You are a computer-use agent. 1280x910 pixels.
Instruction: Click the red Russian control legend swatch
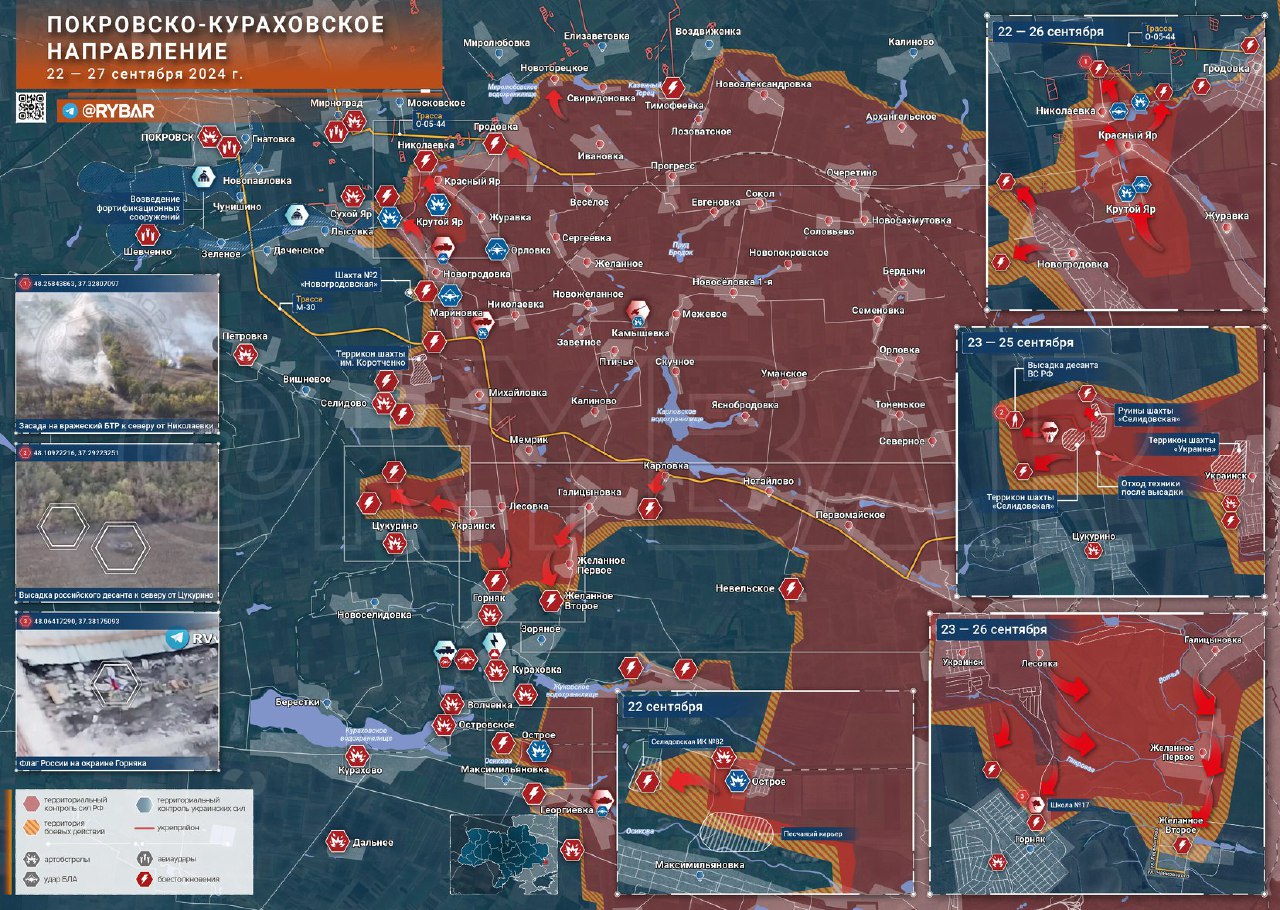(32, 802)
